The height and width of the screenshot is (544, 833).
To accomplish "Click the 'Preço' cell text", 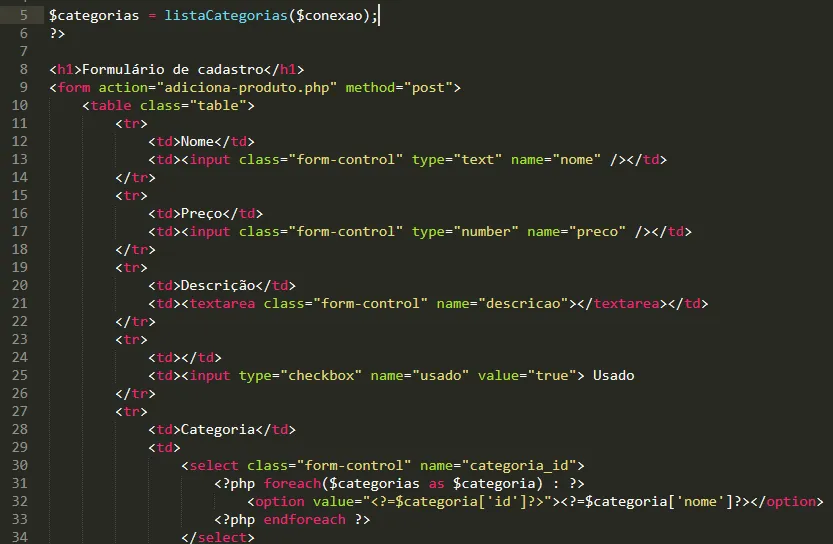I will pyautogui.click(x=201, y=214).
